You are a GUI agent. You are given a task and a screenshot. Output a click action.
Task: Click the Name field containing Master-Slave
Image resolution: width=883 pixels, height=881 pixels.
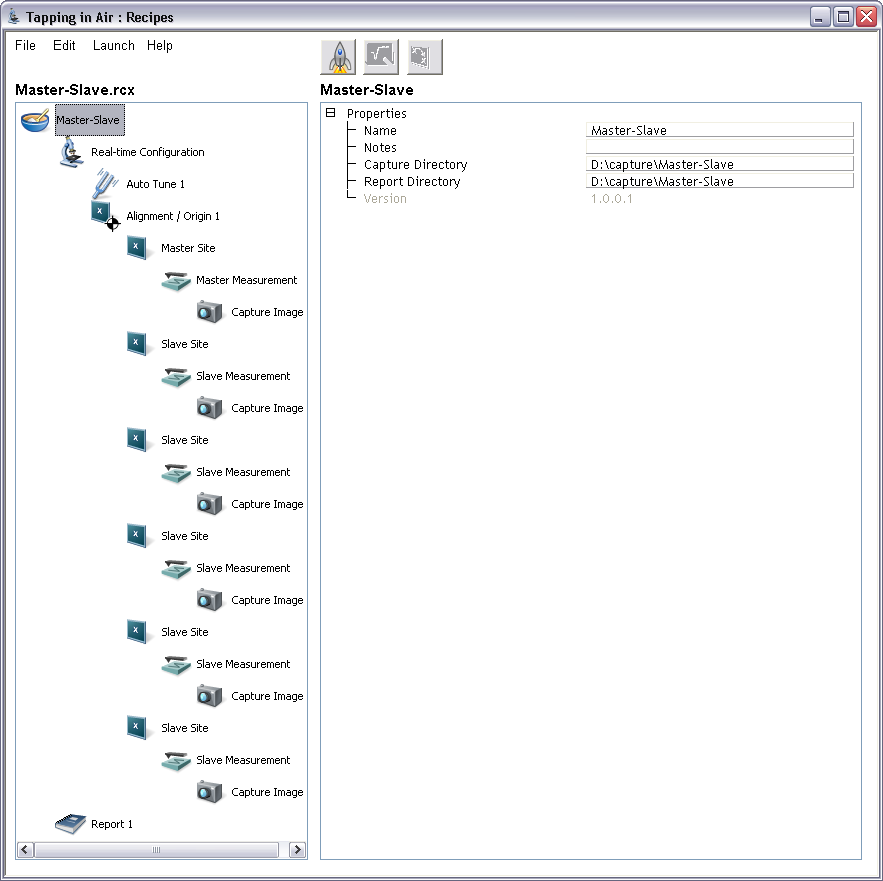tap(718, 130)
